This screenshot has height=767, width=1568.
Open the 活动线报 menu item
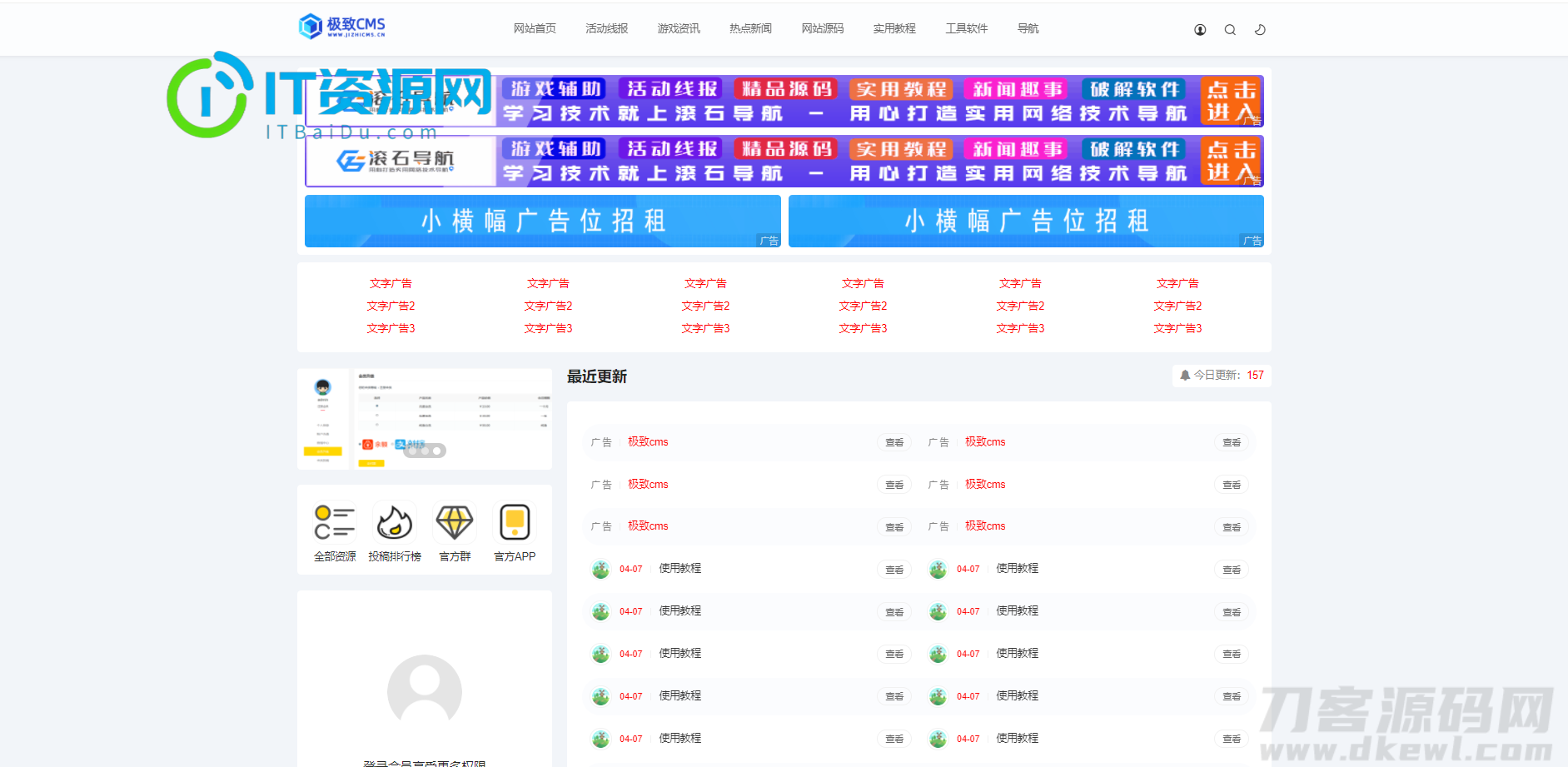[x=607, y=28]
